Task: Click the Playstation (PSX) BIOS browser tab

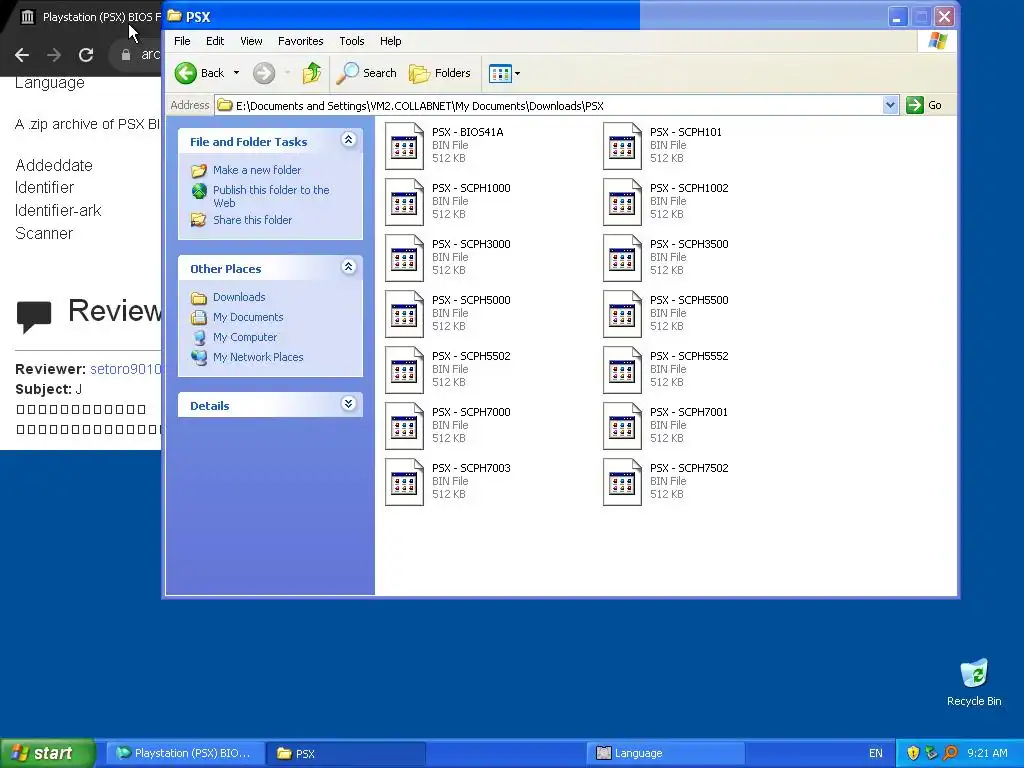Action: (90, 17)
